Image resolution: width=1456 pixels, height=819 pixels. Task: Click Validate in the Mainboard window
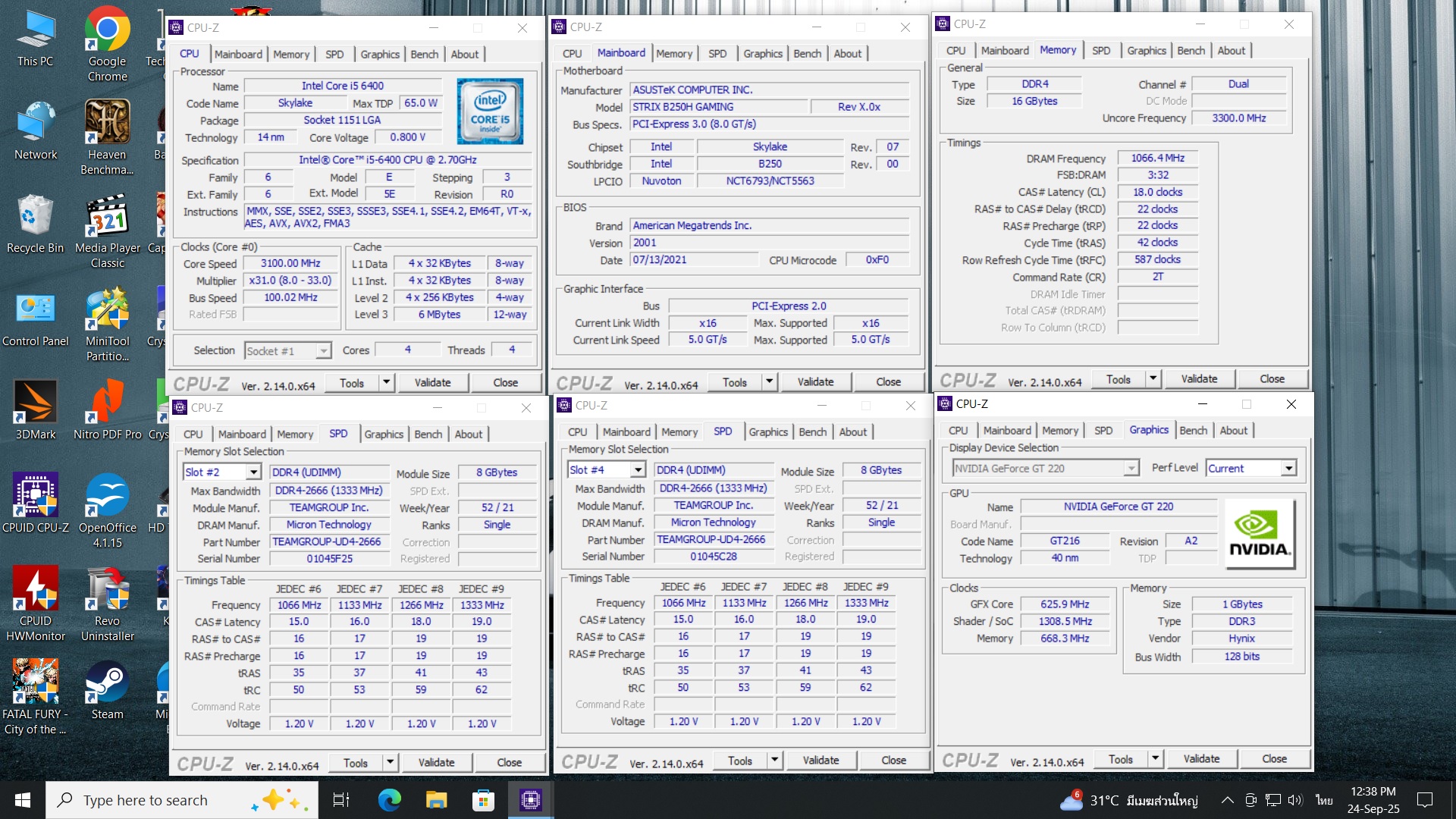click(x=815, y=382)
